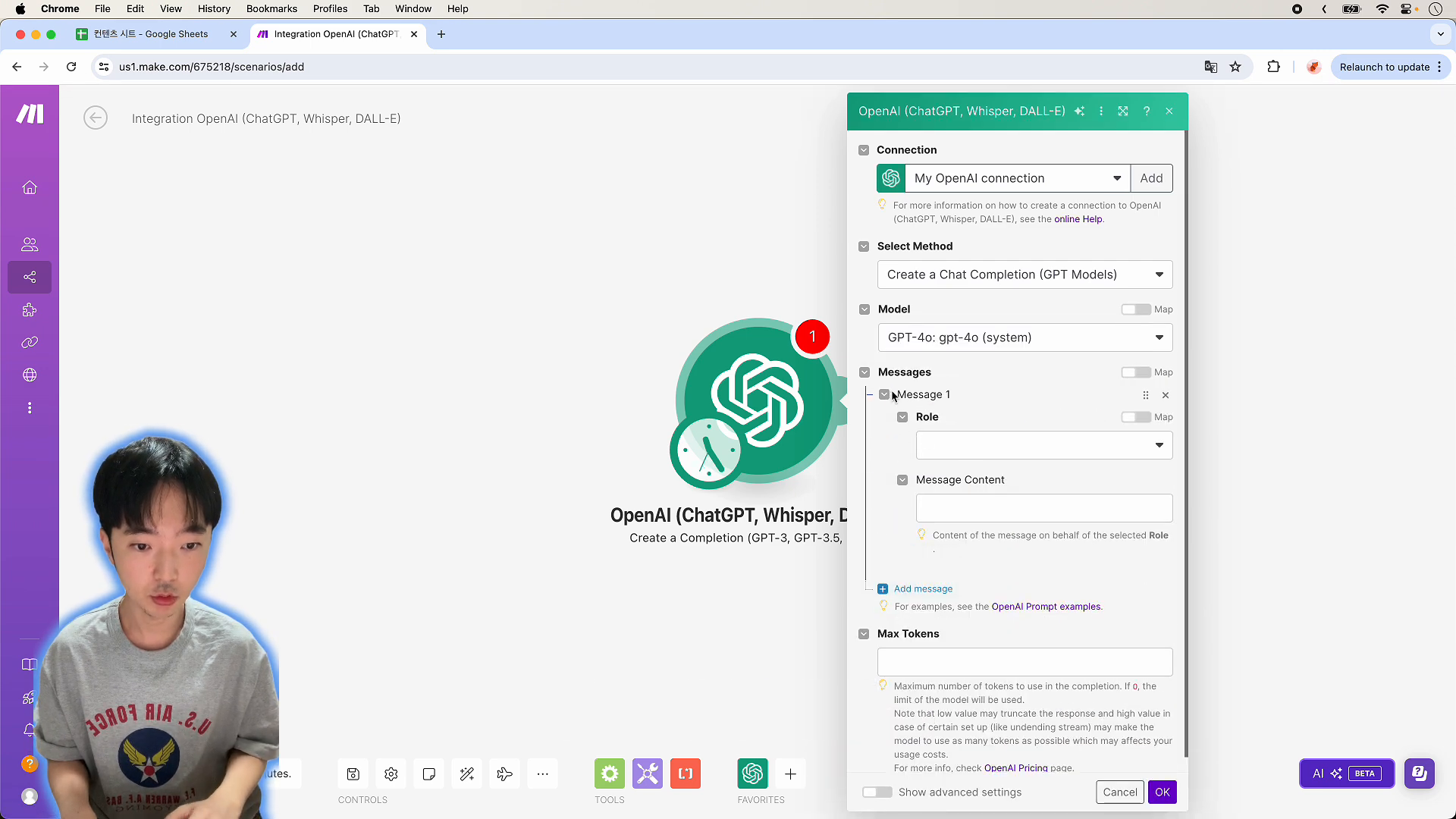Click the AI sparkle icon in panel header
The image size is (1456, 819).
(1079, 111)
